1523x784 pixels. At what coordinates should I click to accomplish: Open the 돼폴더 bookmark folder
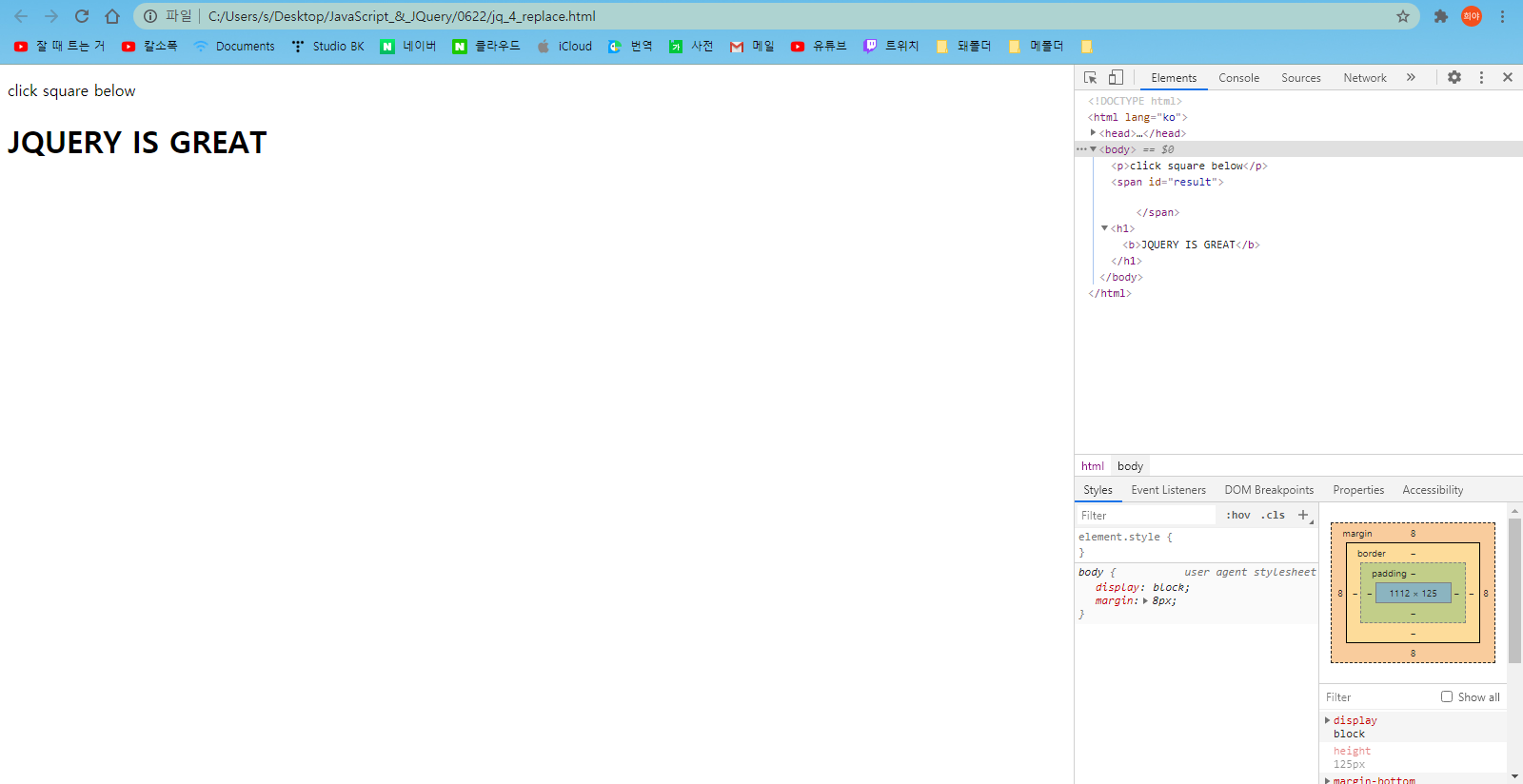click(x=963, y=46)
